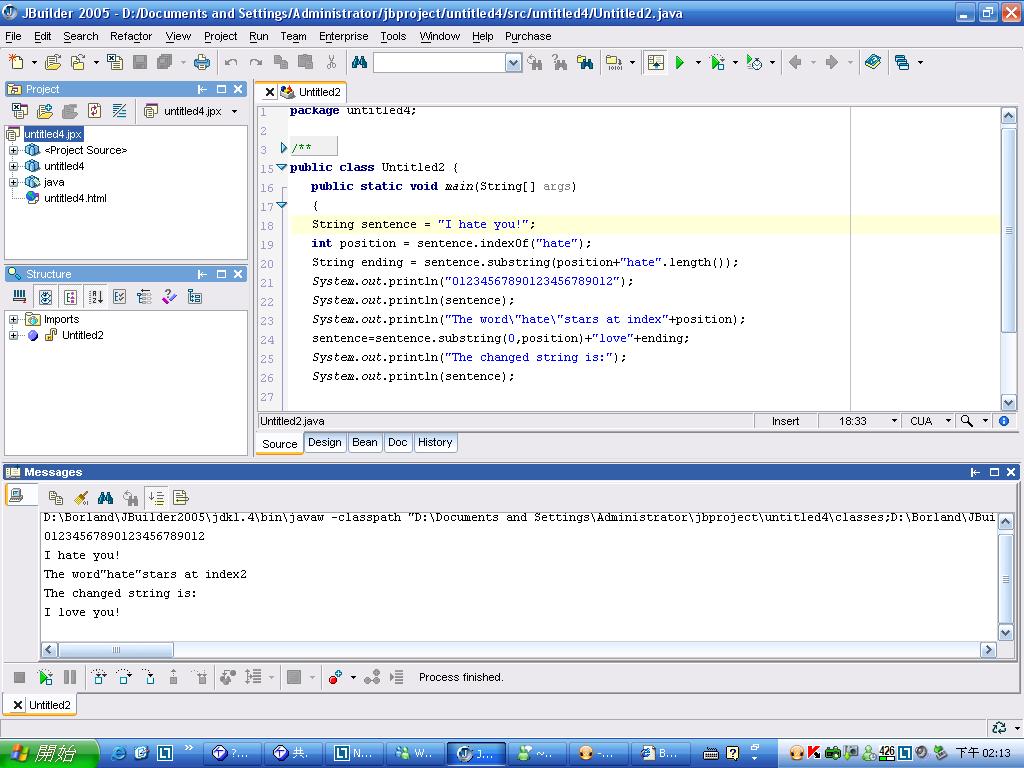Open the Refactor menu
Image resolution: width=1024 pixels, height=768 pixels.
click(x=131, y=37)
